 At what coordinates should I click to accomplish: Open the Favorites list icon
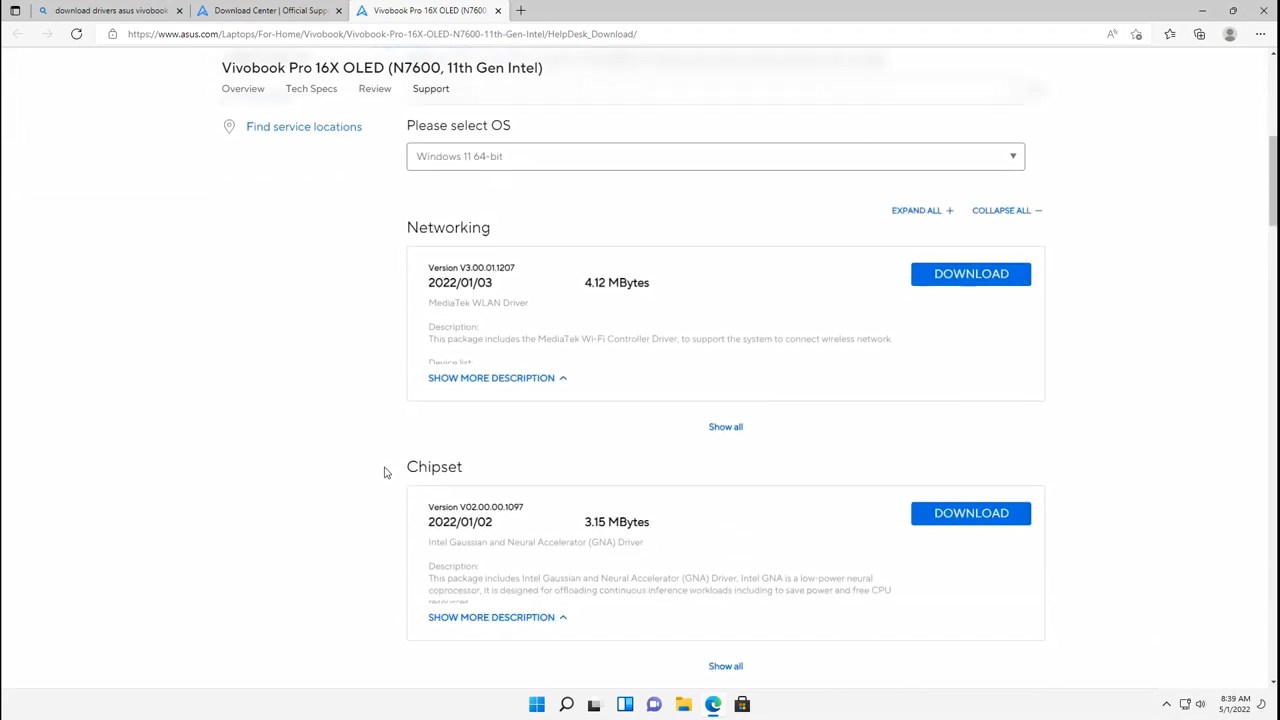click(1170, 34)
